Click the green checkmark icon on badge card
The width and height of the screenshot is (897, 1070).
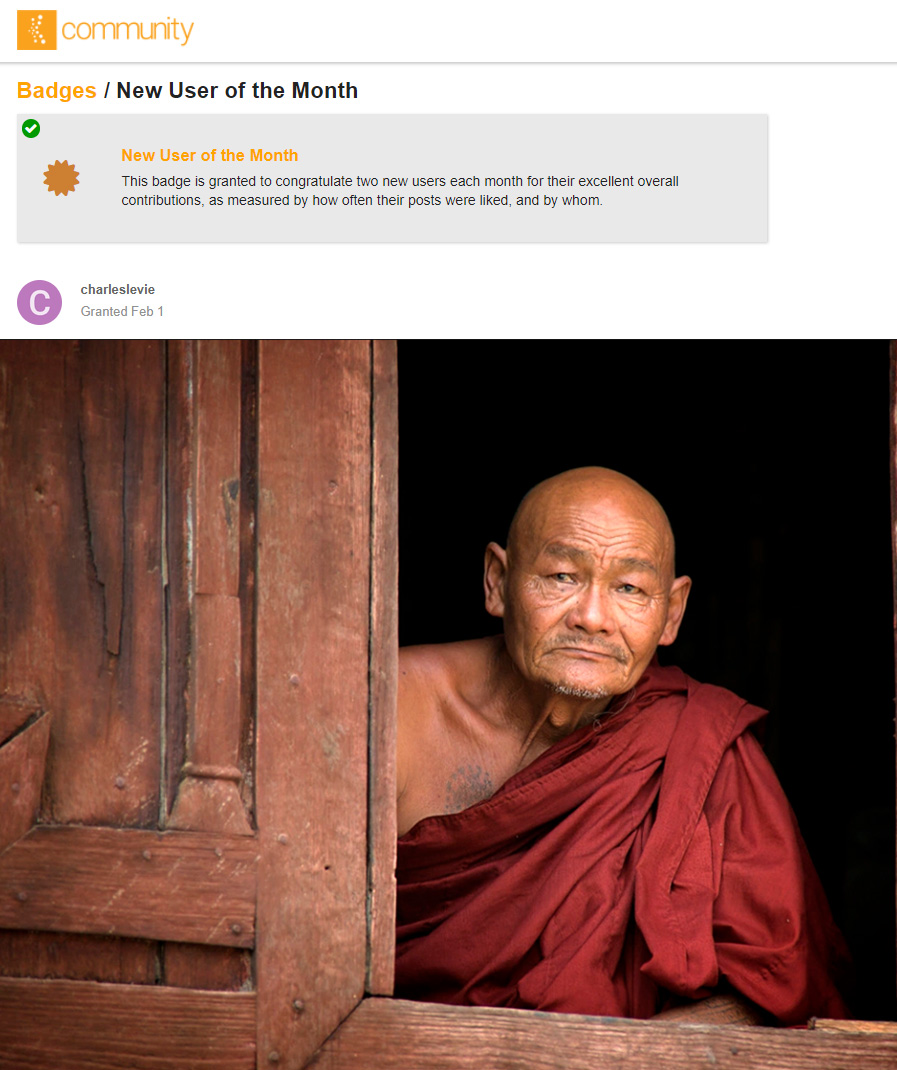click(x=31, y=128)
